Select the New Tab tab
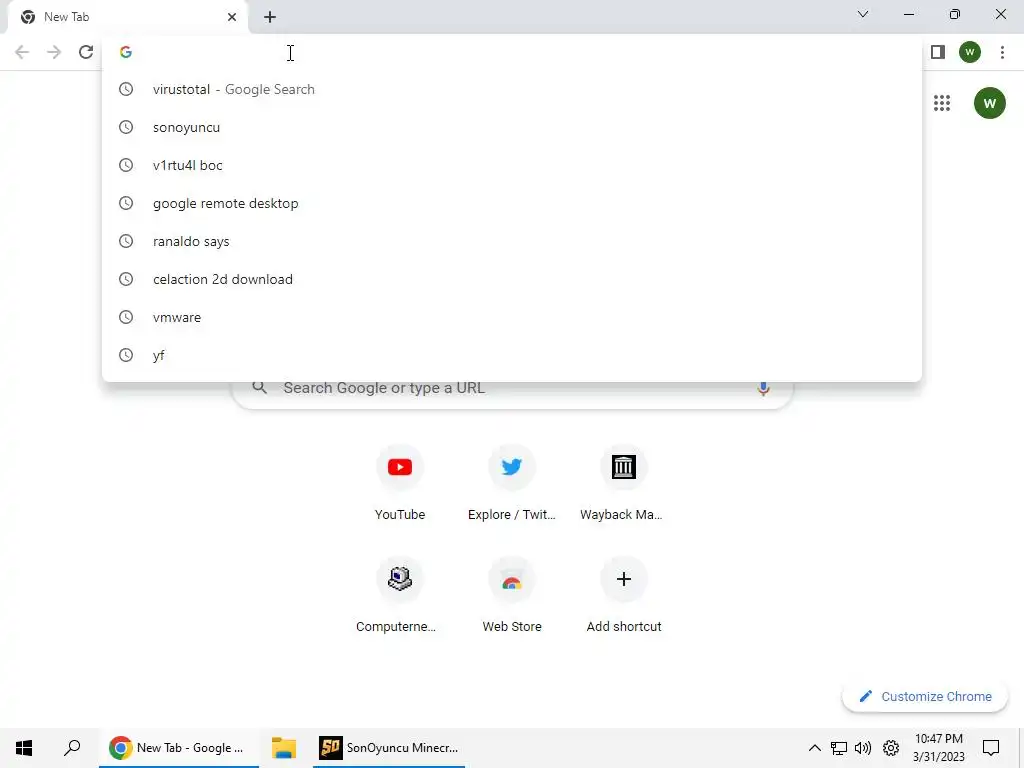The width and height of the screenshot is (1024, 768). click(127, 17)
